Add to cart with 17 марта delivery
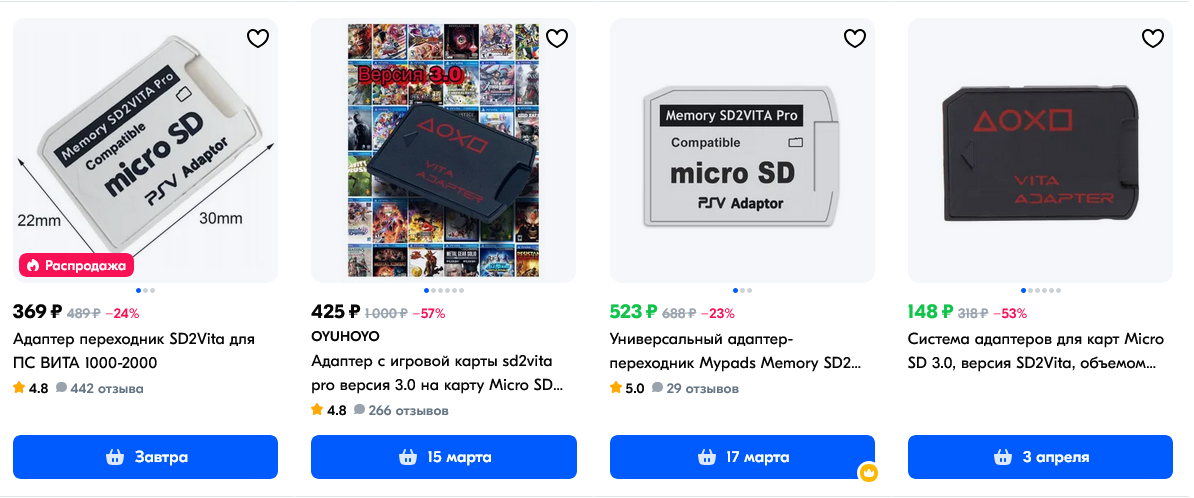 [x=742, y=457]
